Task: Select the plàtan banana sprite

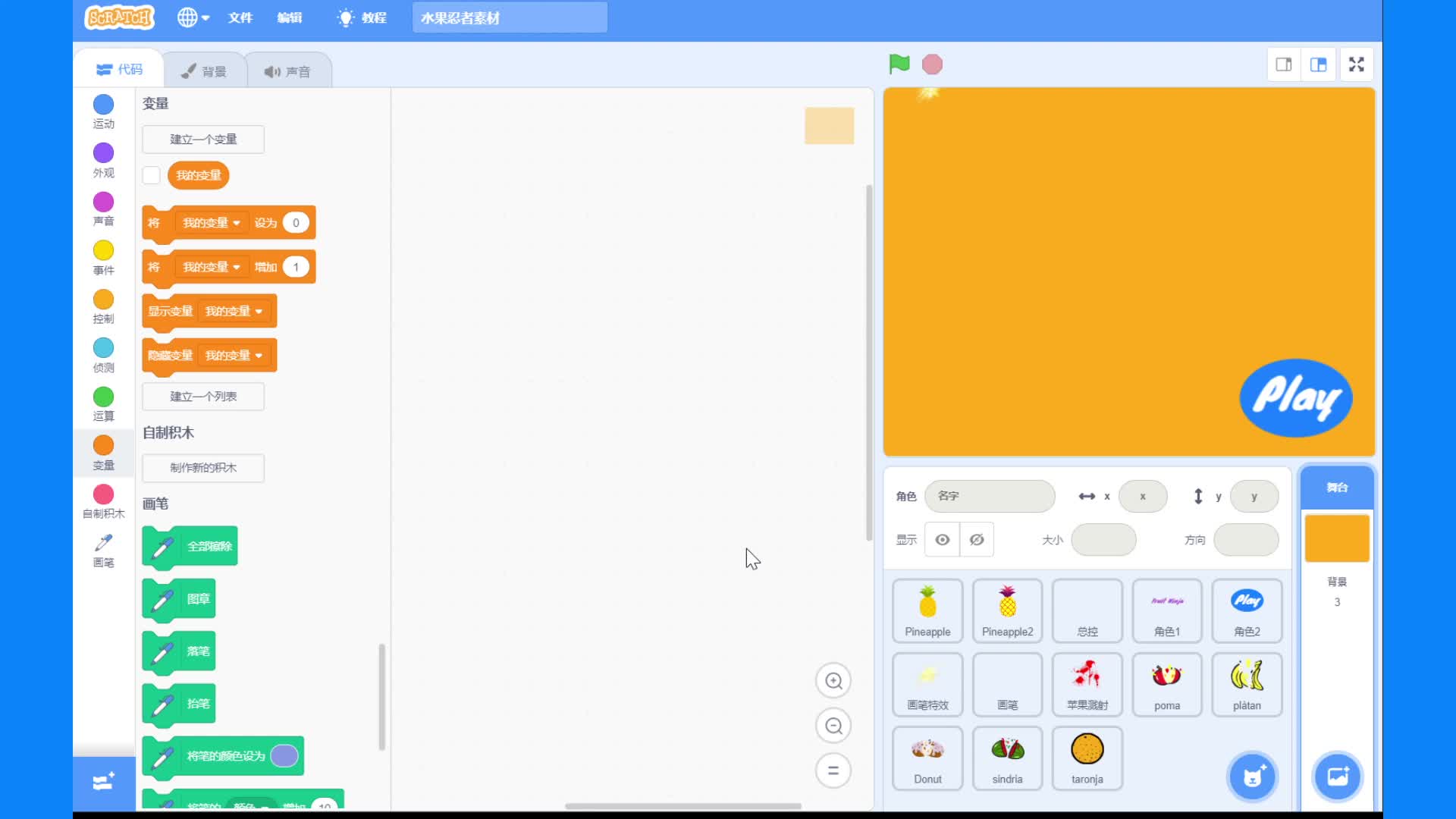Action: tap(1247, 685)
